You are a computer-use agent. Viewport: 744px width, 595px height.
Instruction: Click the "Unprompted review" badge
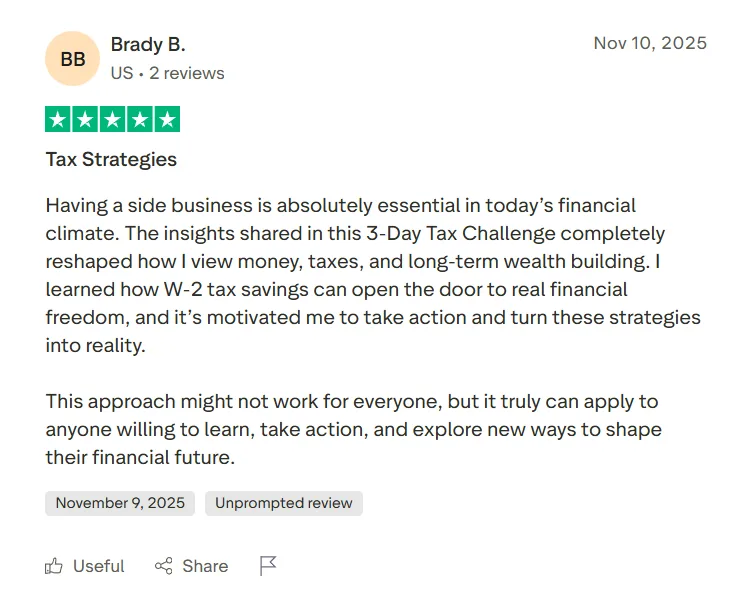click(284, 503)
